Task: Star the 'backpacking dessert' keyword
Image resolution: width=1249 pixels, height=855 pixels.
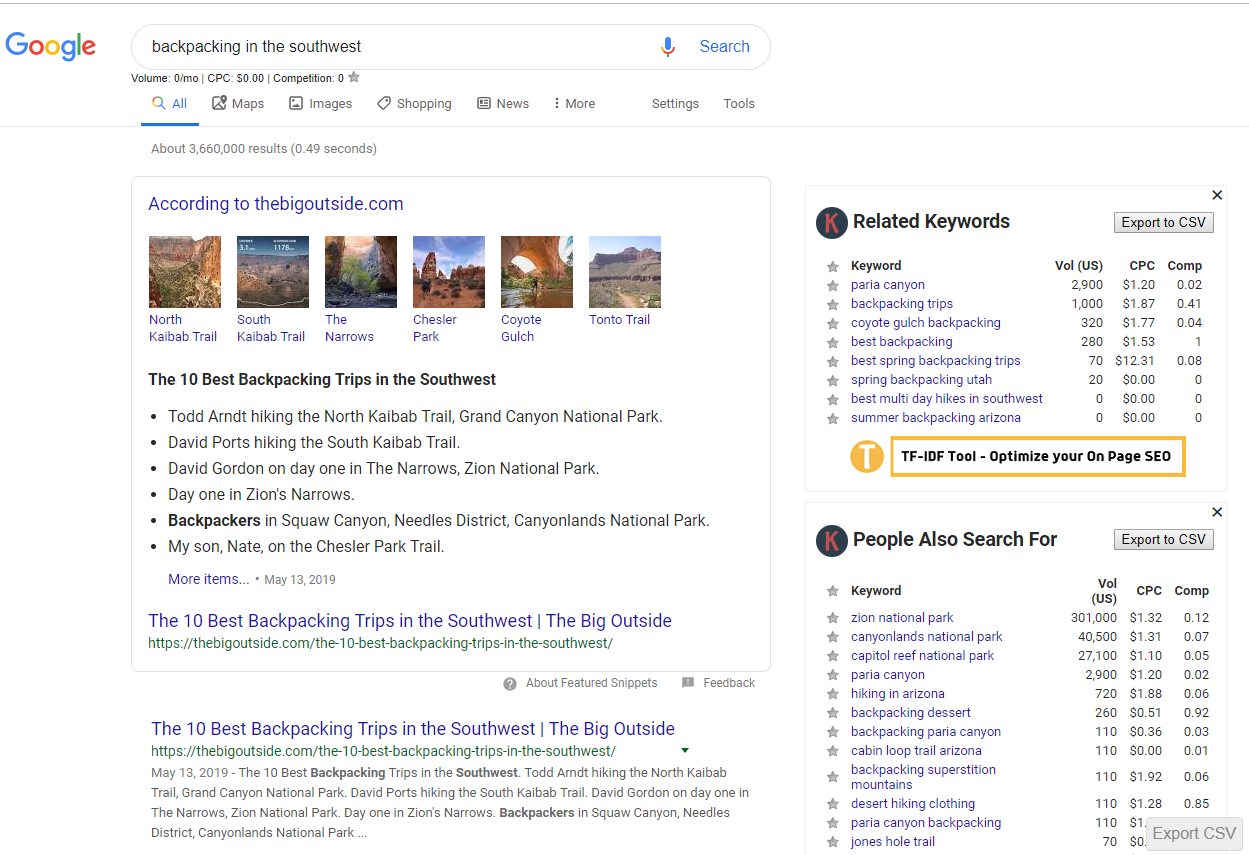Action: [x=832, y=713]
